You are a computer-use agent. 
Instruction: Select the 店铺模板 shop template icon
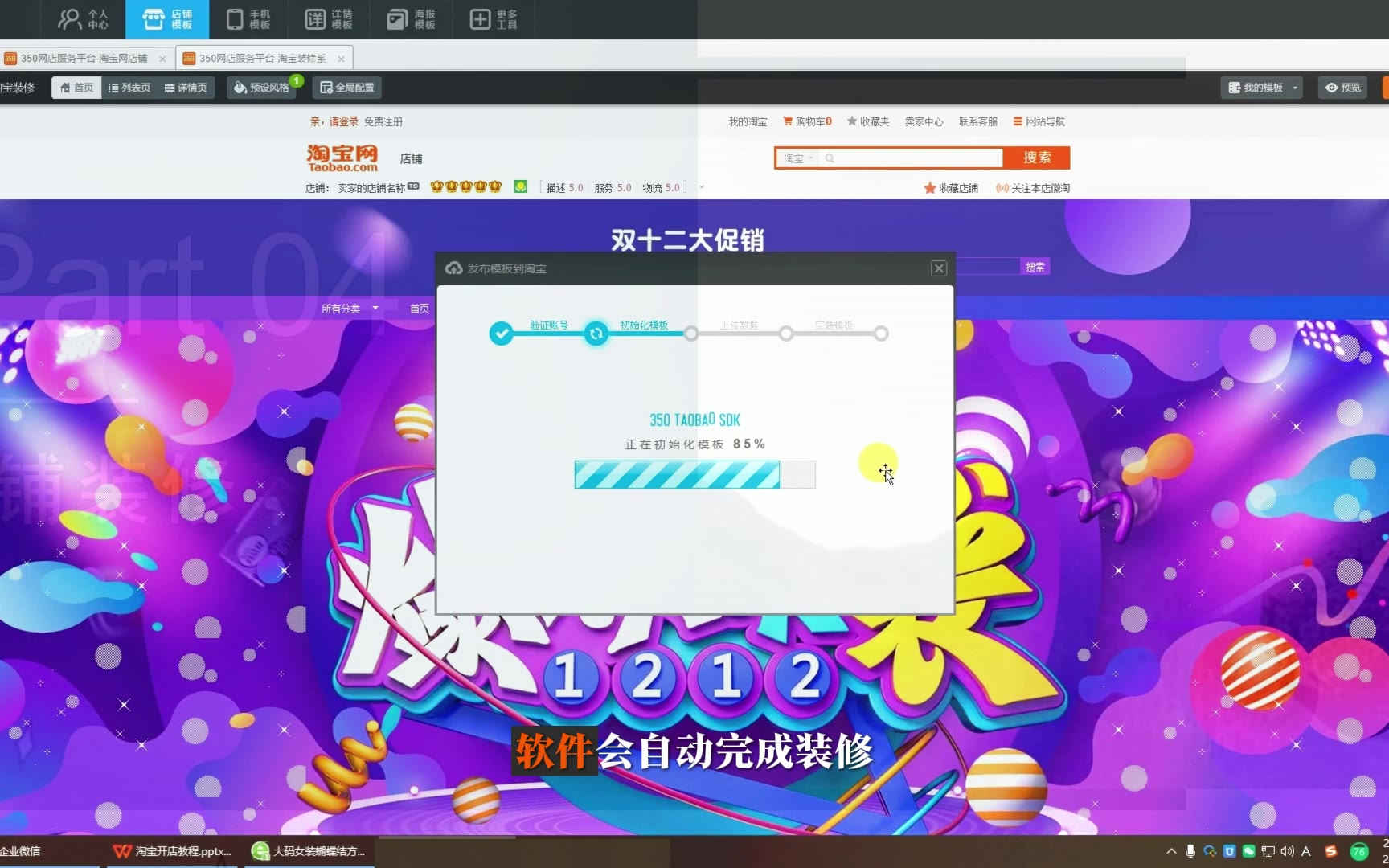coord(167,19)
